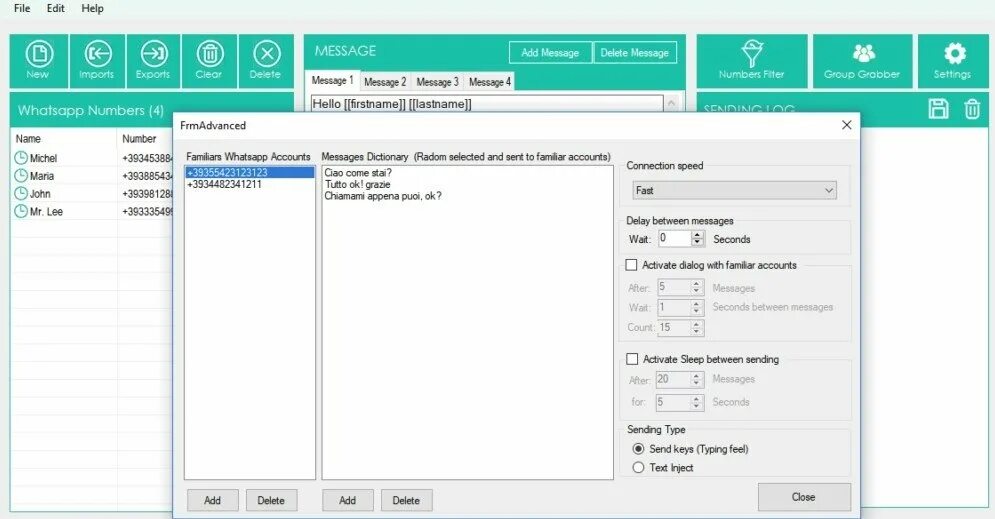The image size is (995, 519).
Task: Click the clock icon beside John
Action: (21, 194)
